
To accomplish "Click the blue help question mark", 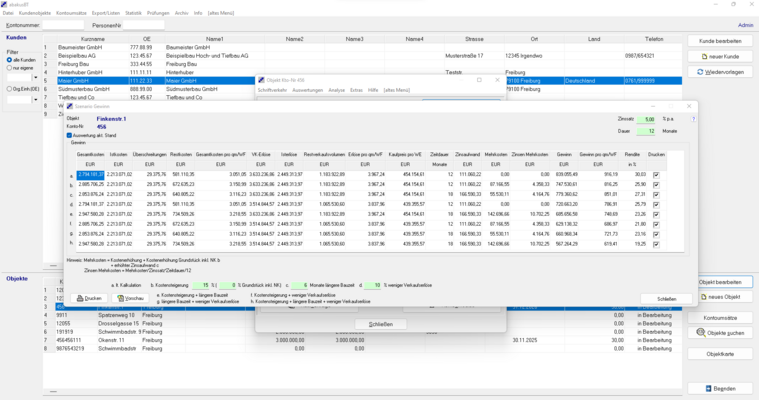I will (693, 119).
